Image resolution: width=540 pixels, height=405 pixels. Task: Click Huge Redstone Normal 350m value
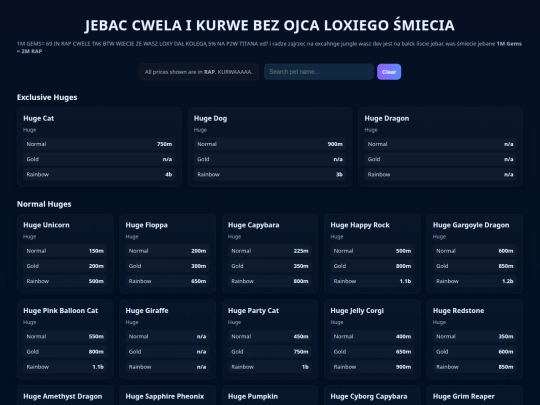click(506, 336)
